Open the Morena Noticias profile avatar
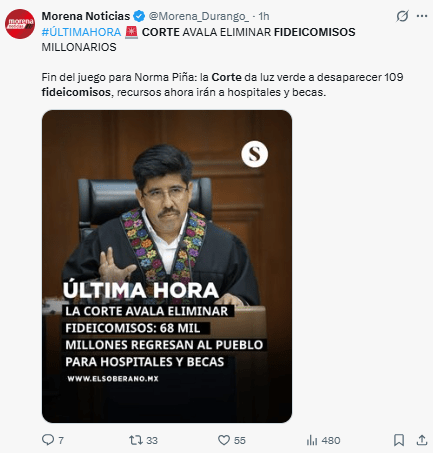Image resolution: width=433 pixels, height=453 pixels. coord(20,24)
